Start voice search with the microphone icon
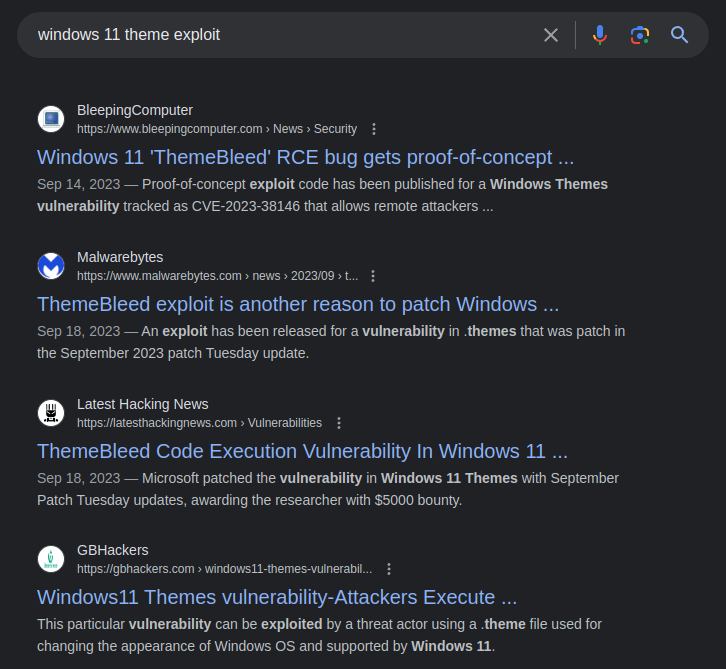The width and height of the screenshot is (726, 669). pyautogui.click(x=599, y=35)
